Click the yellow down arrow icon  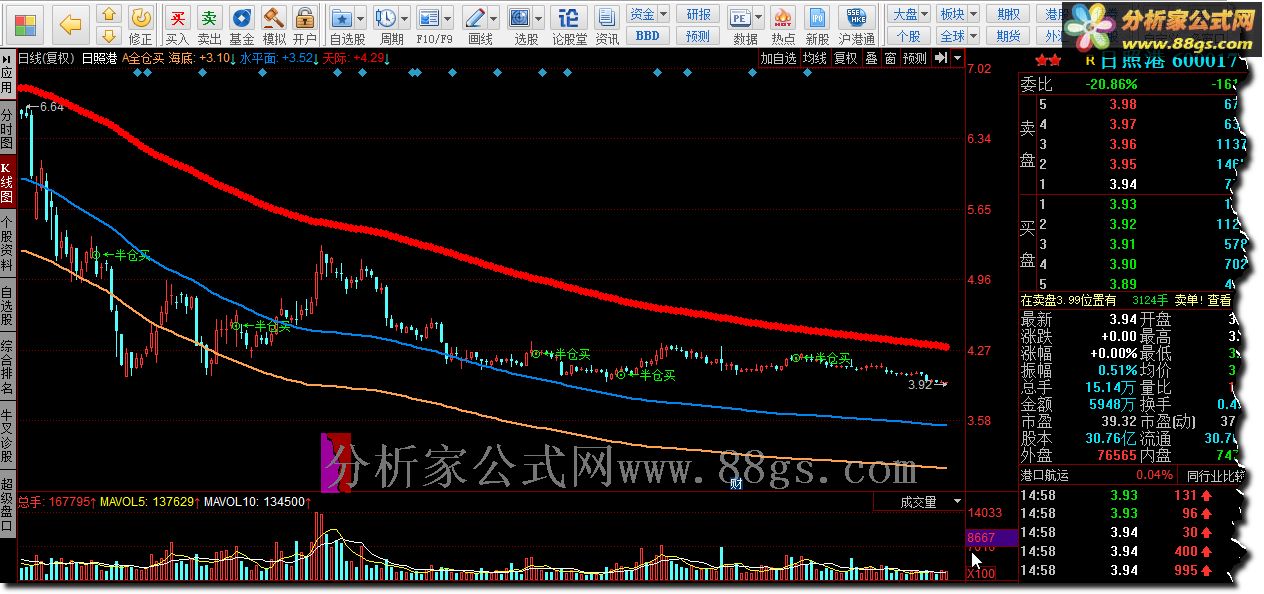pyautogui.click(x=110, y=36)
